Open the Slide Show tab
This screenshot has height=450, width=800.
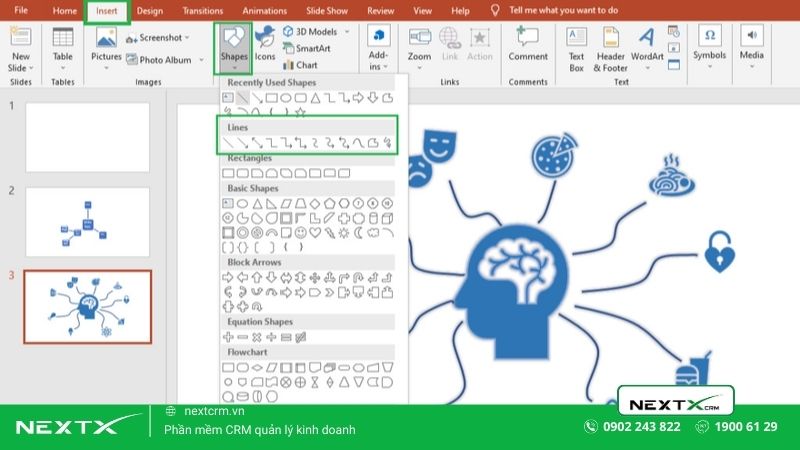327,11
